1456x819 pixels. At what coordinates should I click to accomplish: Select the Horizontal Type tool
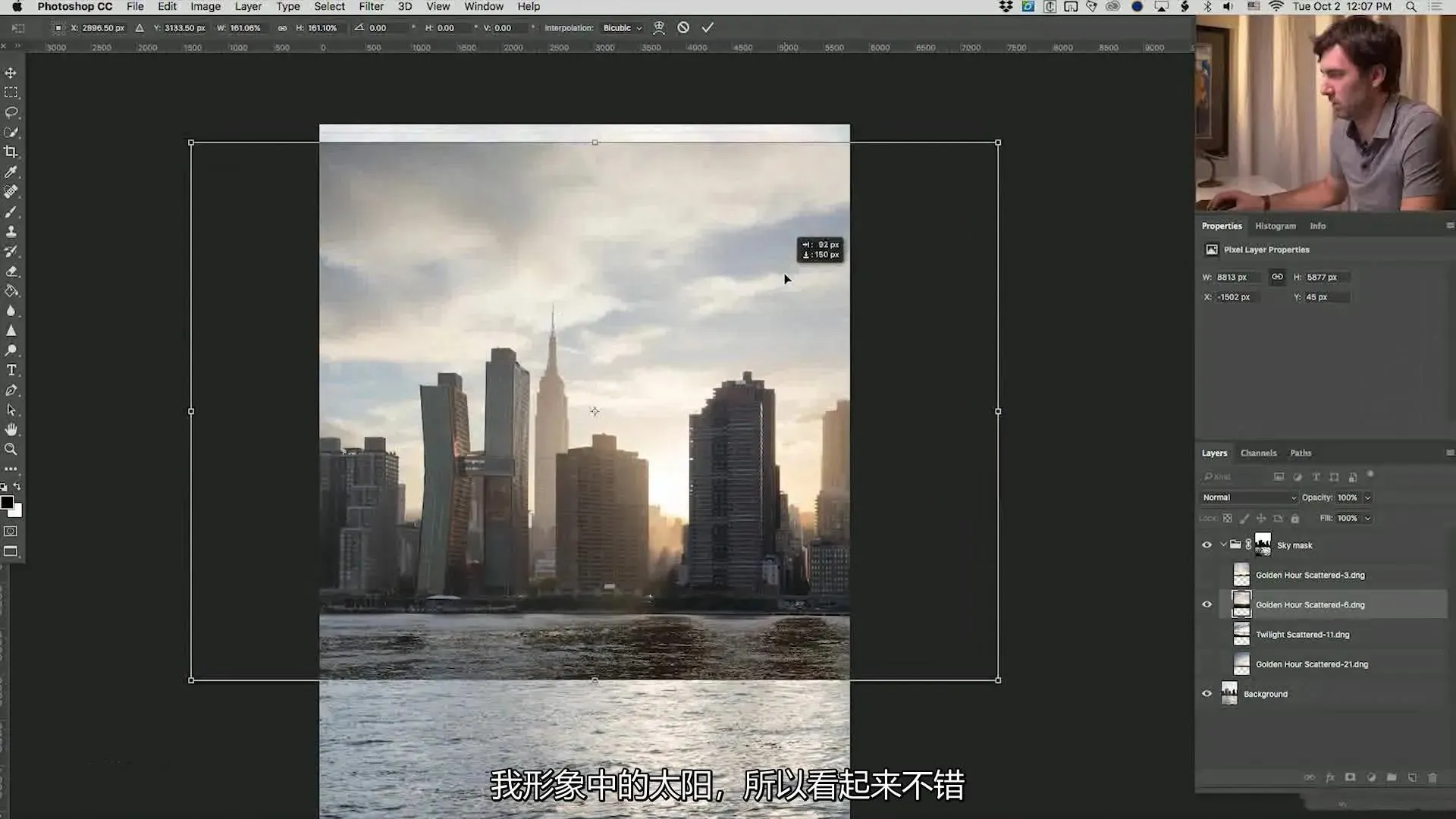(11, 370)
